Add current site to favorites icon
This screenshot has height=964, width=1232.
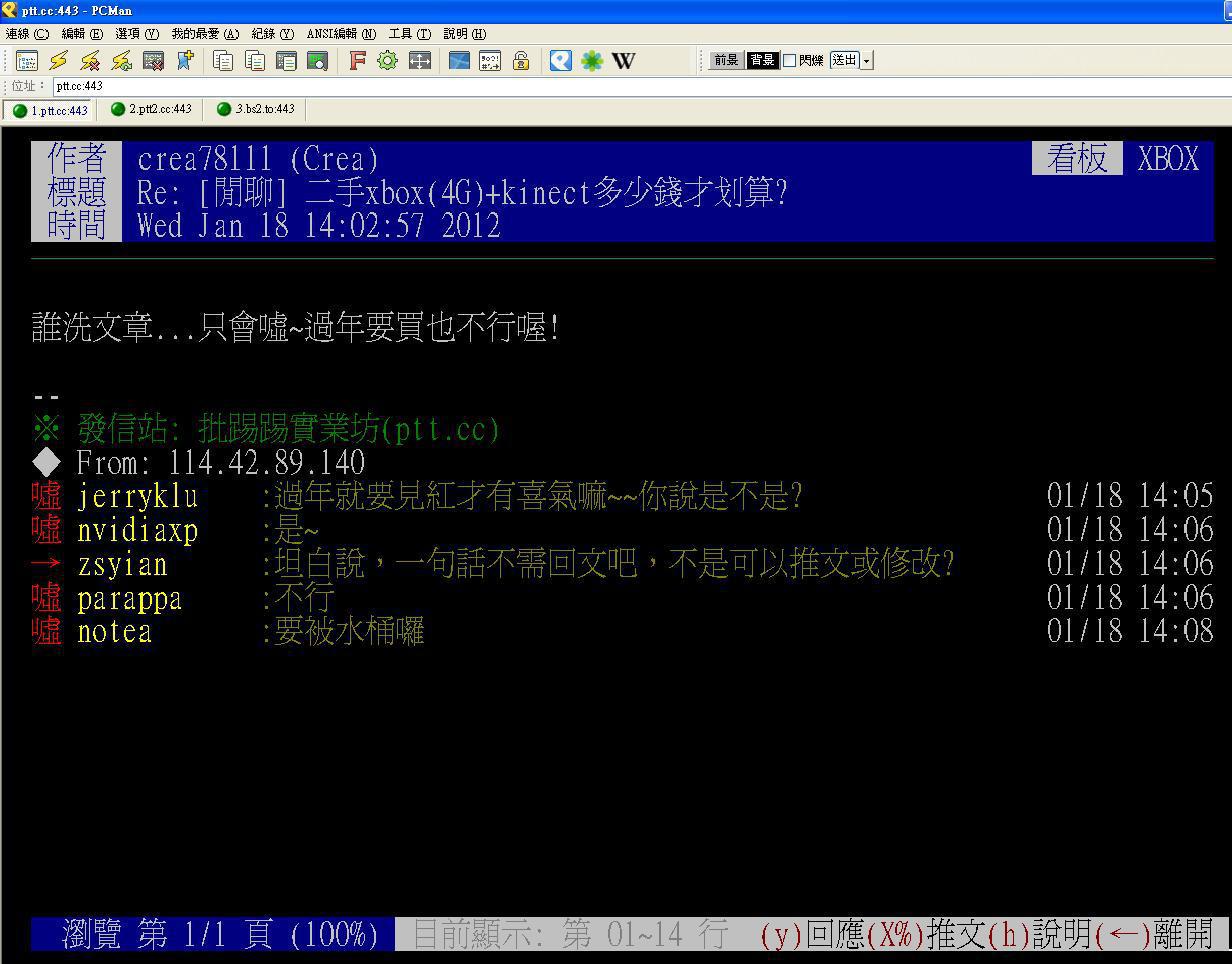[x=185, y=61]
